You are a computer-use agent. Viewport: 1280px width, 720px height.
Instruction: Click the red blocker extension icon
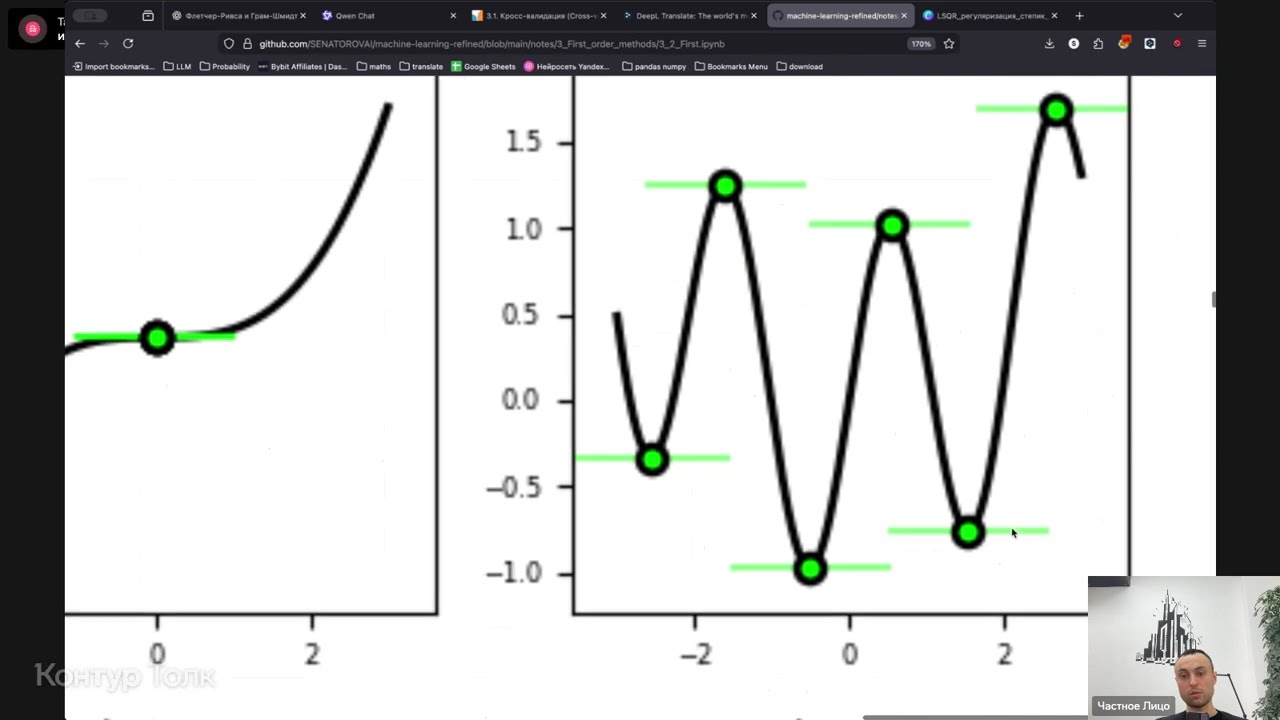pyautogui.click(x=1177, y=43)
